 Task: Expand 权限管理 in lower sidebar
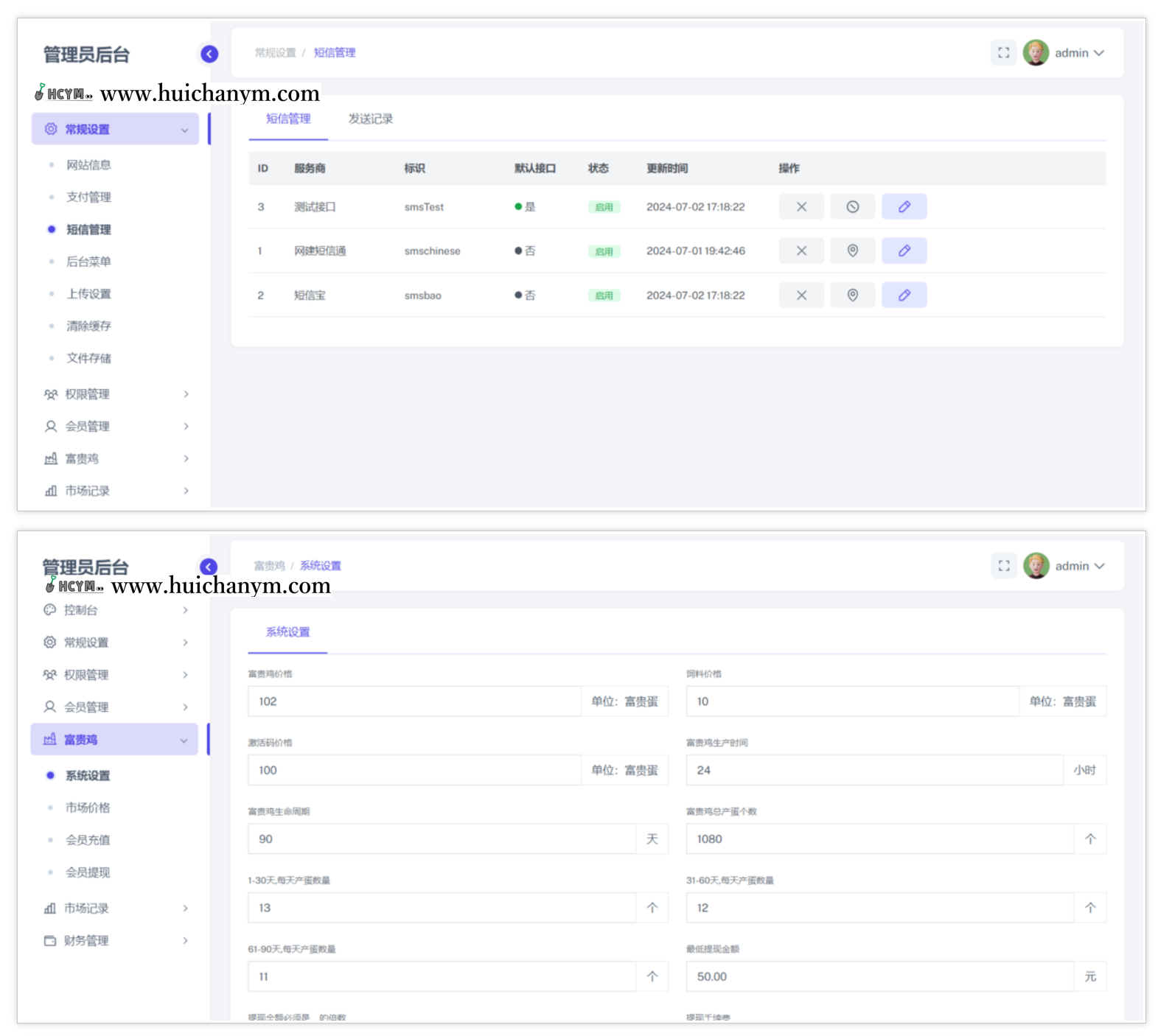coord(115,675)
